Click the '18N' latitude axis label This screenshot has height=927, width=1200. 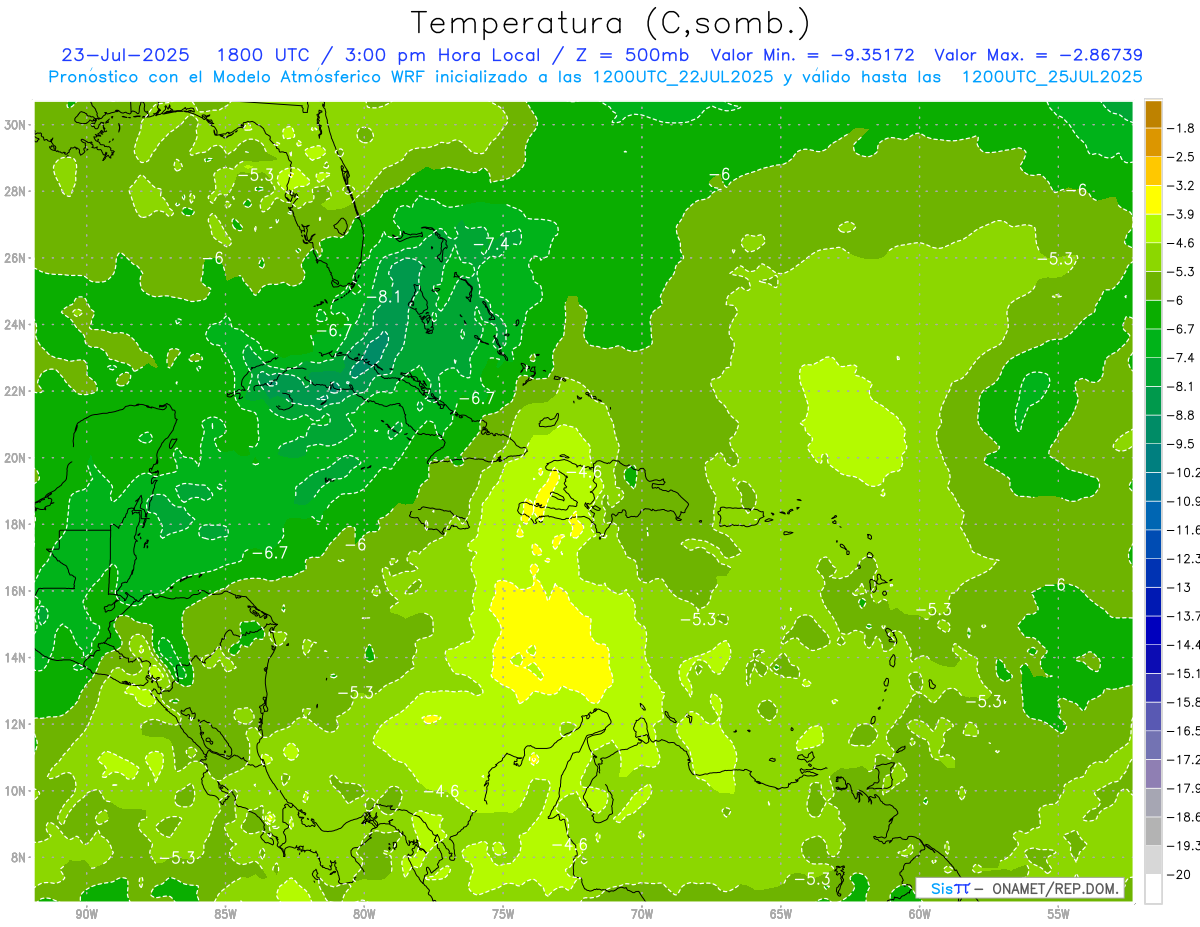[17, 524]
